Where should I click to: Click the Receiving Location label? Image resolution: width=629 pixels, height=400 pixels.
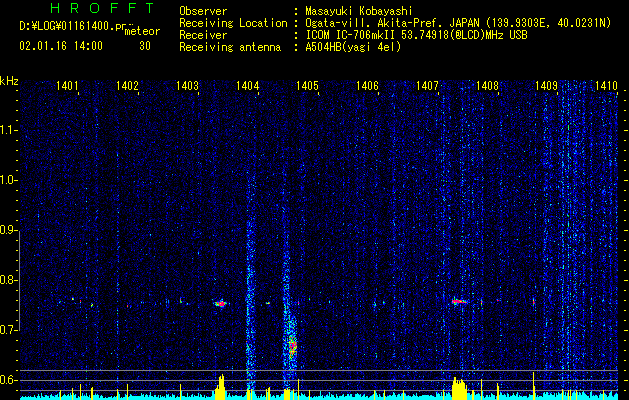pos(233,23)
